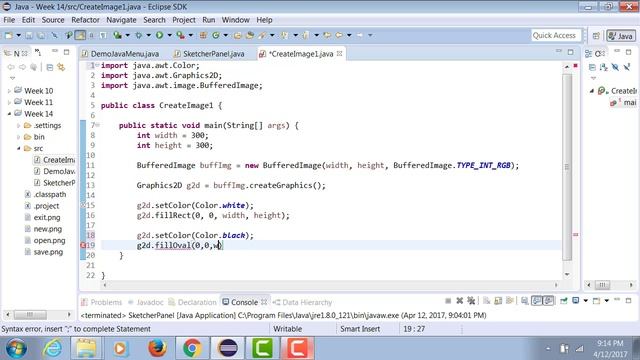Screen dimensions: 640x360
Task: Open the File menu
Action: coord(9,20)
